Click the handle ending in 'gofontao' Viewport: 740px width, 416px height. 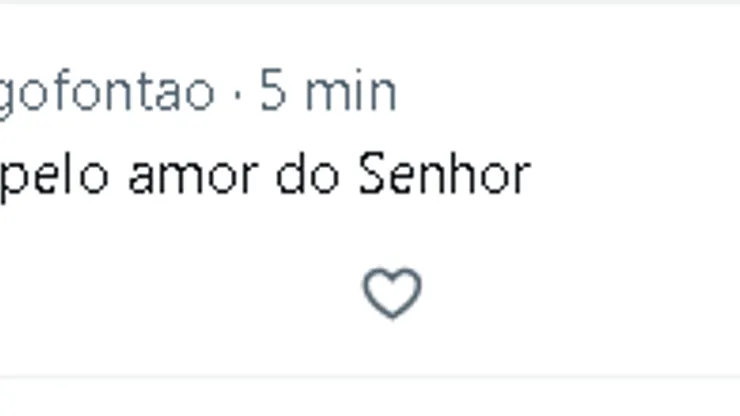[x=106, y=93]
